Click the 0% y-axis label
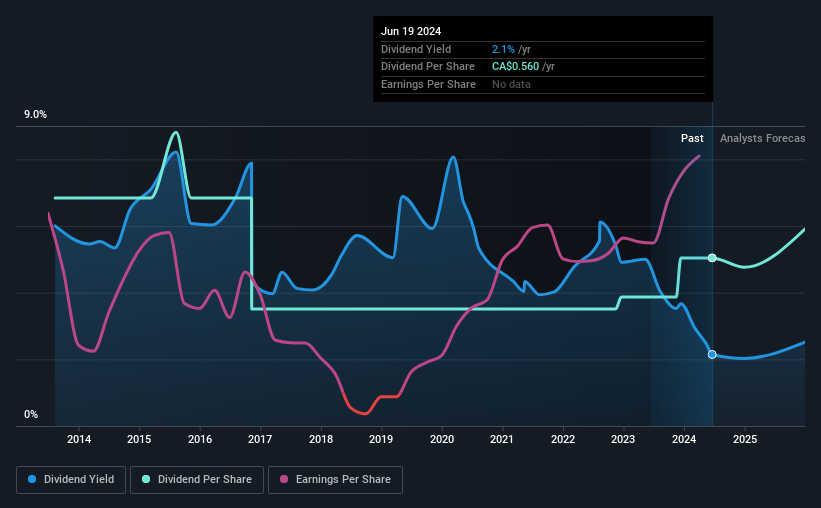This screenshot has width=821, height=508. pyautogui.click(x=31, y=414)
